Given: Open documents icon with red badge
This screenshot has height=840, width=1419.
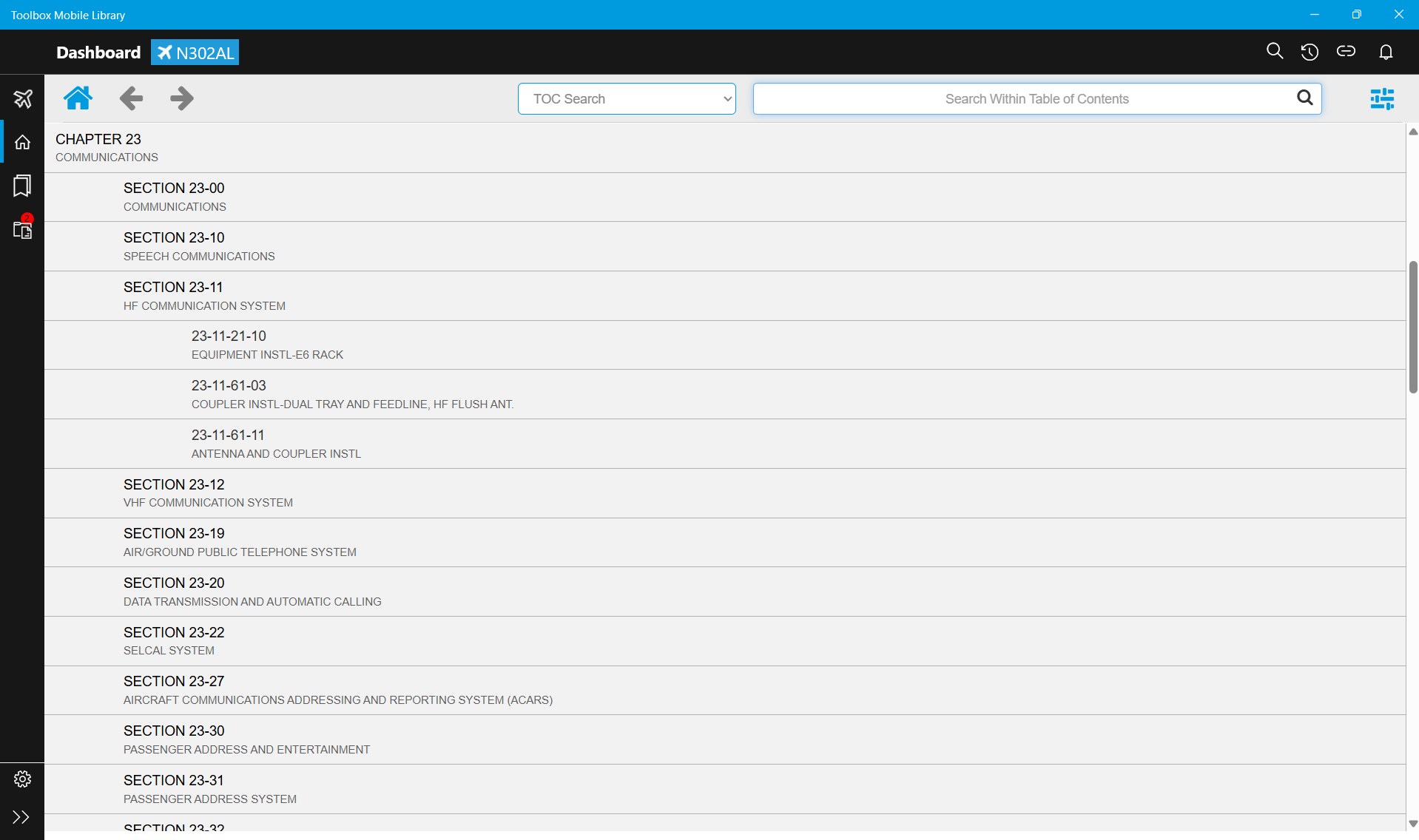Looking at the screenshot, I should (x=22, y=228).
